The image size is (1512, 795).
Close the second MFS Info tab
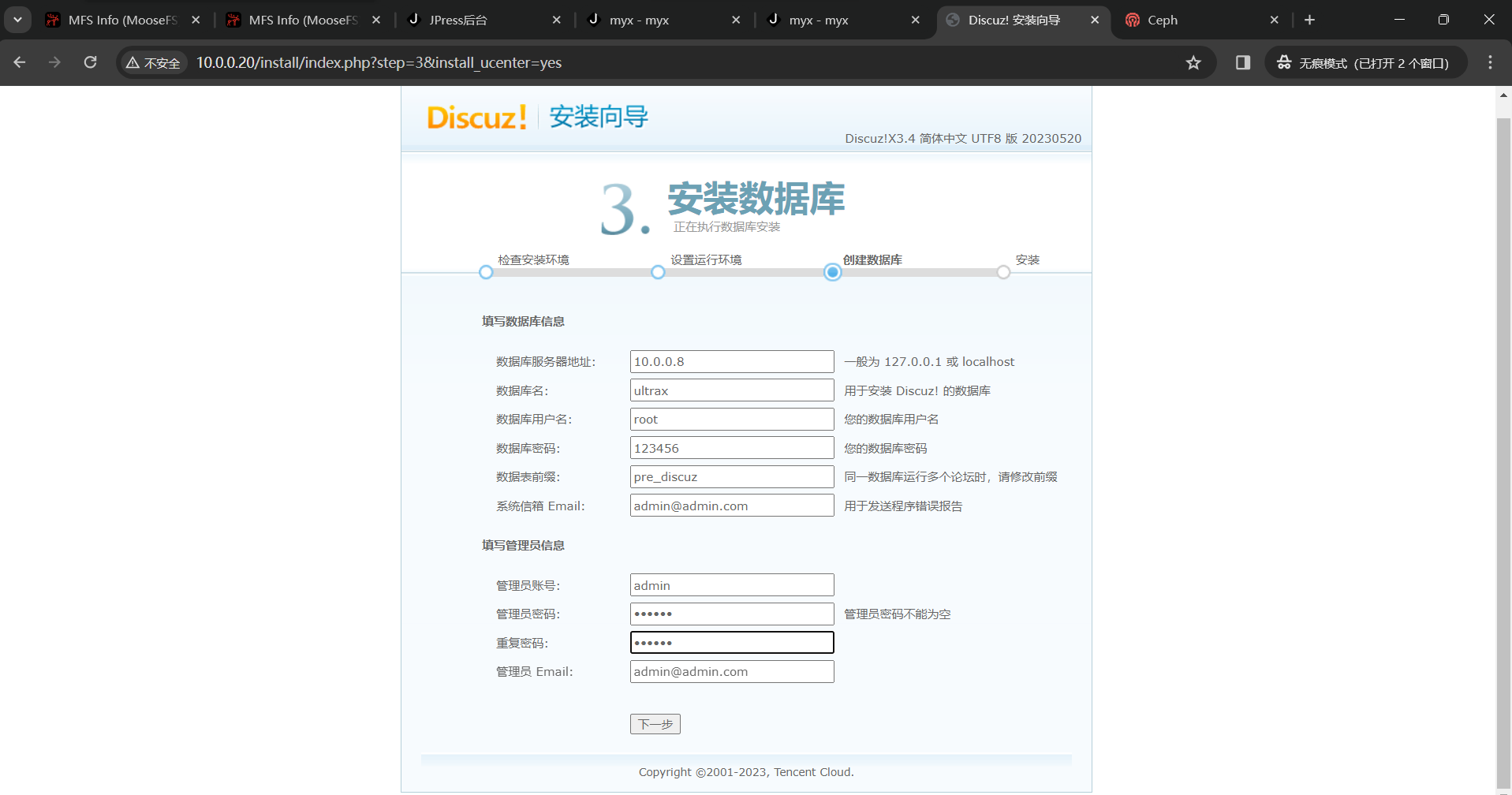coord(376,20)
